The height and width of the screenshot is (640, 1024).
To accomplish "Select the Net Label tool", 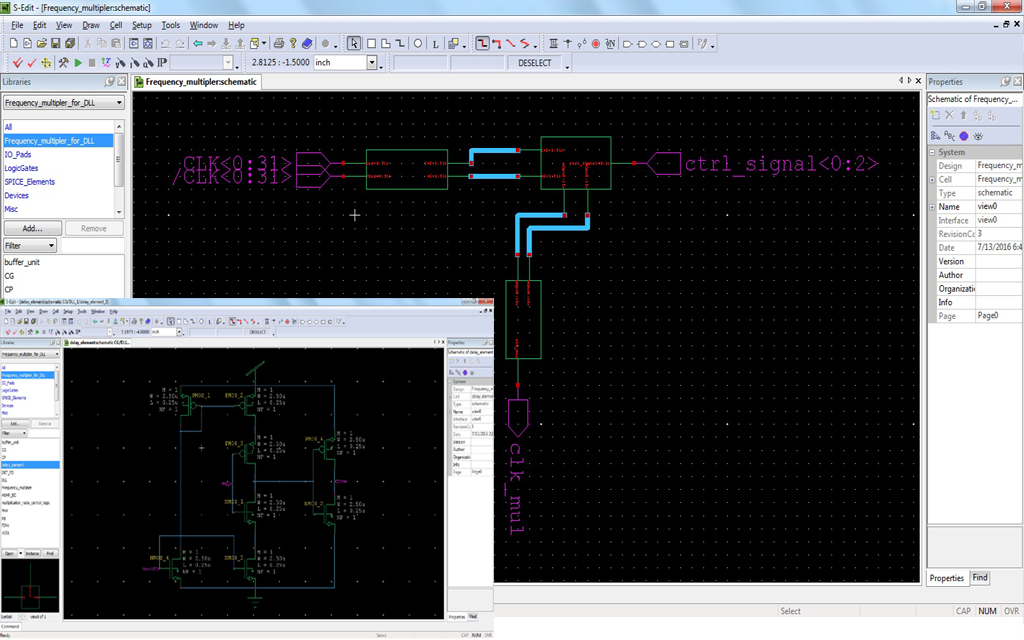I will 610,44.
